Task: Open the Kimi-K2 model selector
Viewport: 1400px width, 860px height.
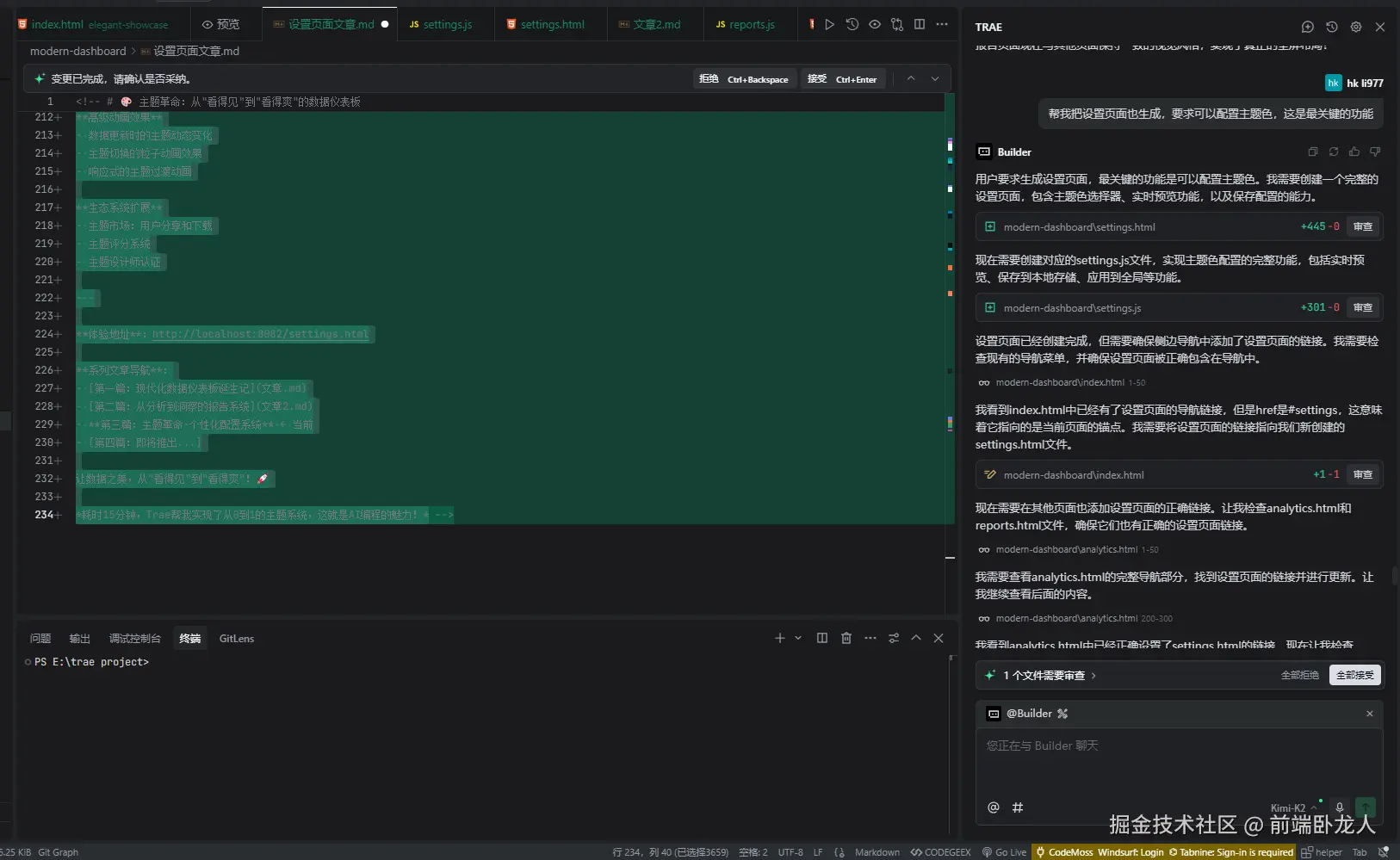Action: tap(1294, 807)
